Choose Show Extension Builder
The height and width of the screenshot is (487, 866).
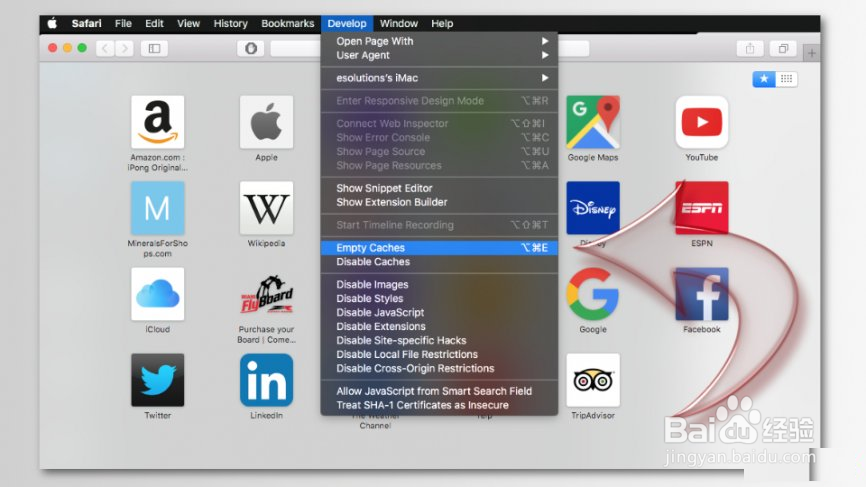439,202
